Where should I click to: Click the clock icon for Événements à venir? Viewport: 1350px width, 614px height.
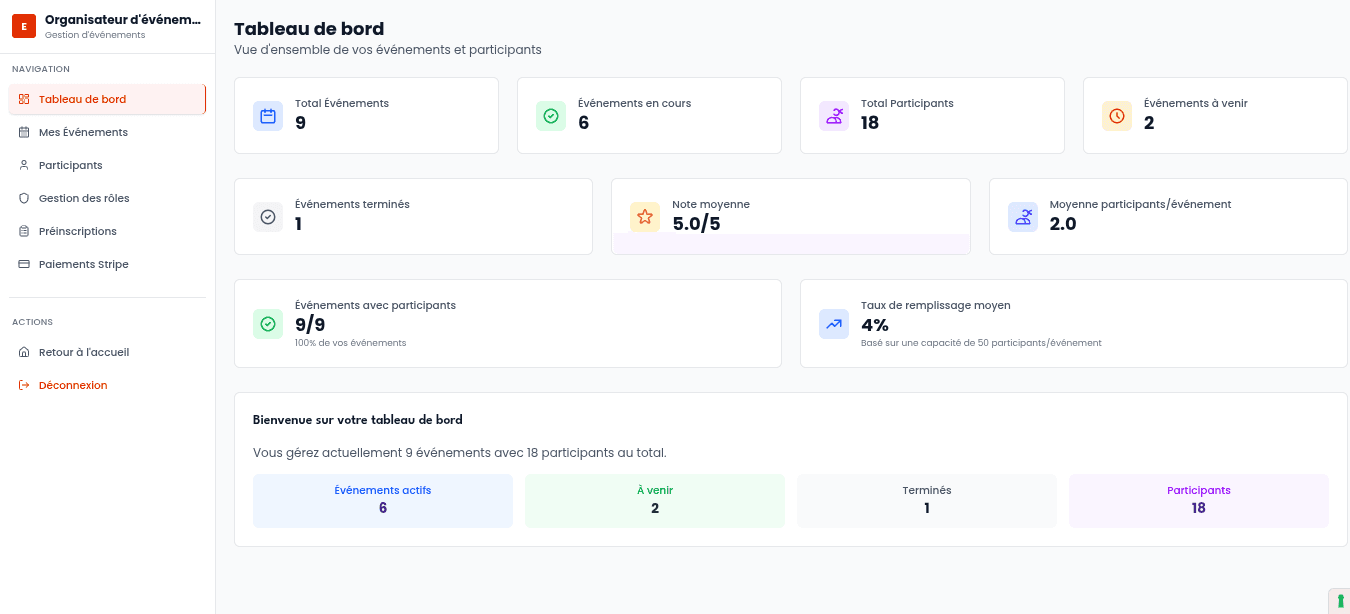click(1117, 116)
